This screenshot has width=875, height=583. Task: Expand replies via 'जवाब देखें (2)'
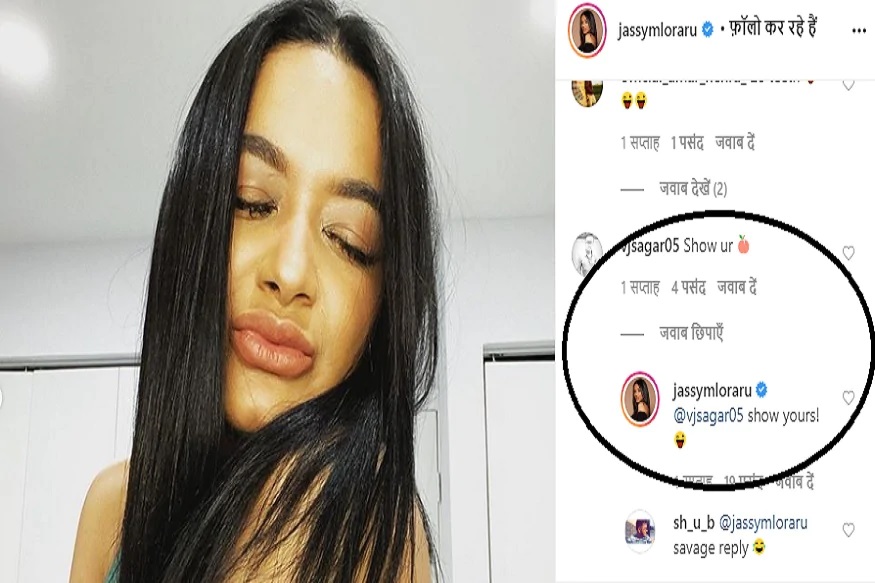693,189
